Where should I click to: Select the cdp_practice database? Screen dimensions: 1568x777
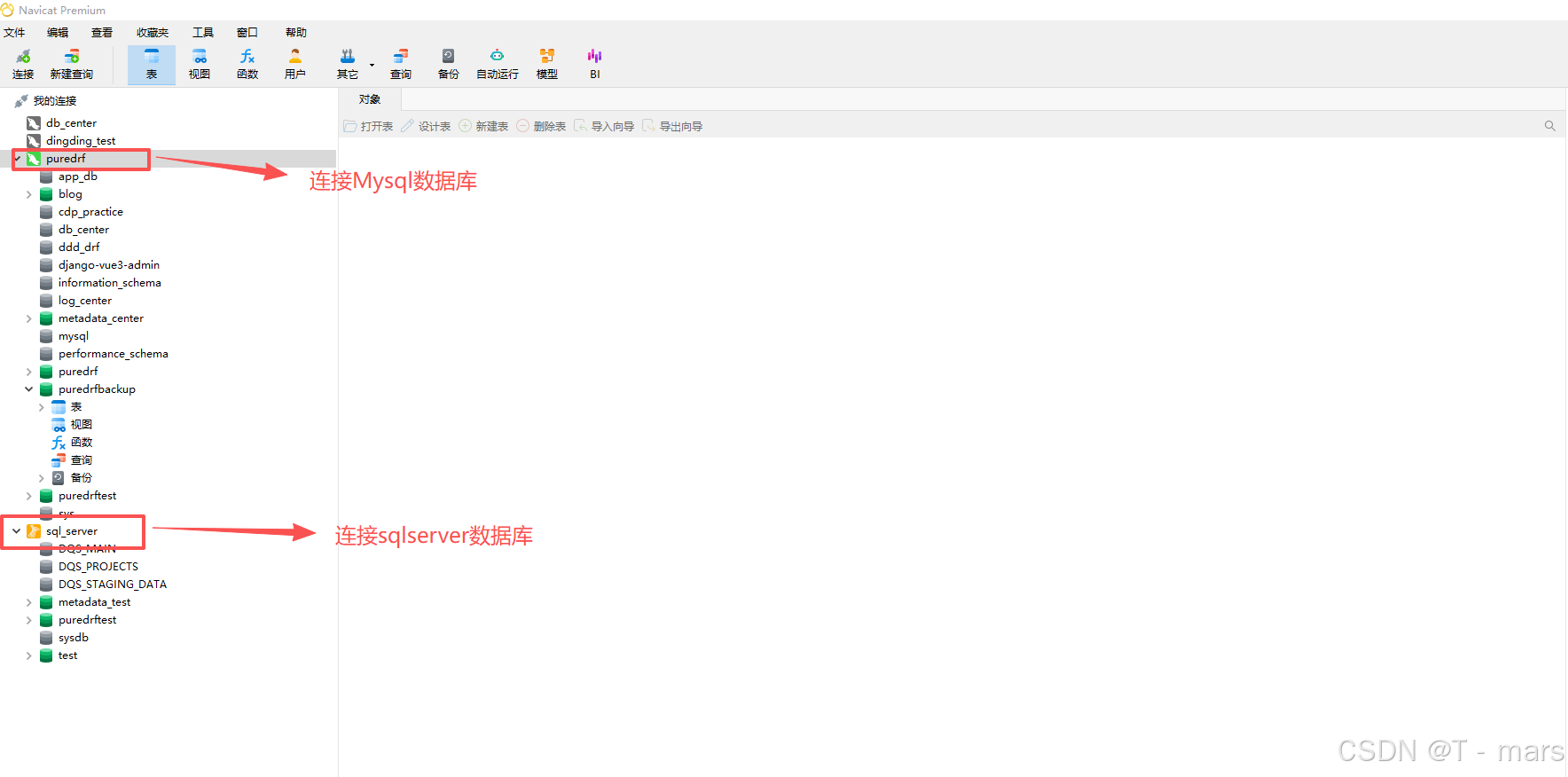90,212
